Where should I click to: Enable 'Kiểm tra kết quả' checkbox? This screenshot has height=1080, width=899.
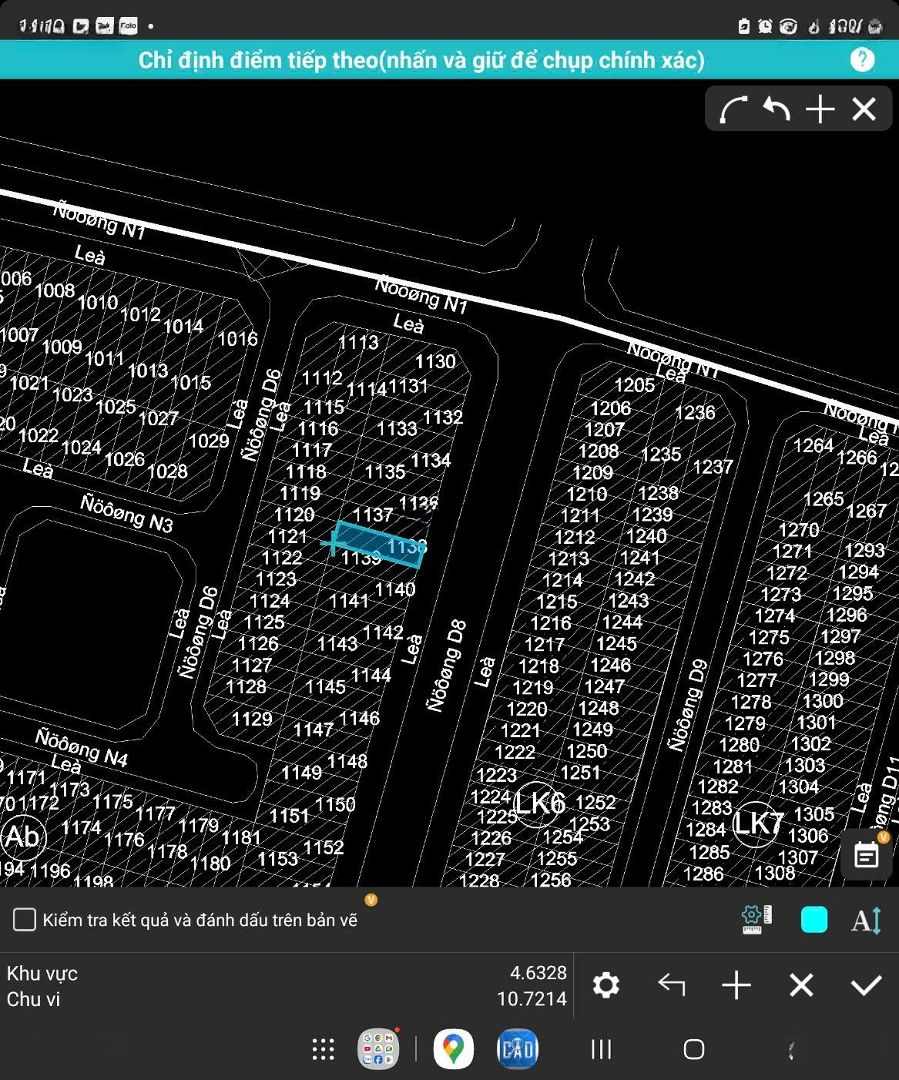click(x=25, y=920)
